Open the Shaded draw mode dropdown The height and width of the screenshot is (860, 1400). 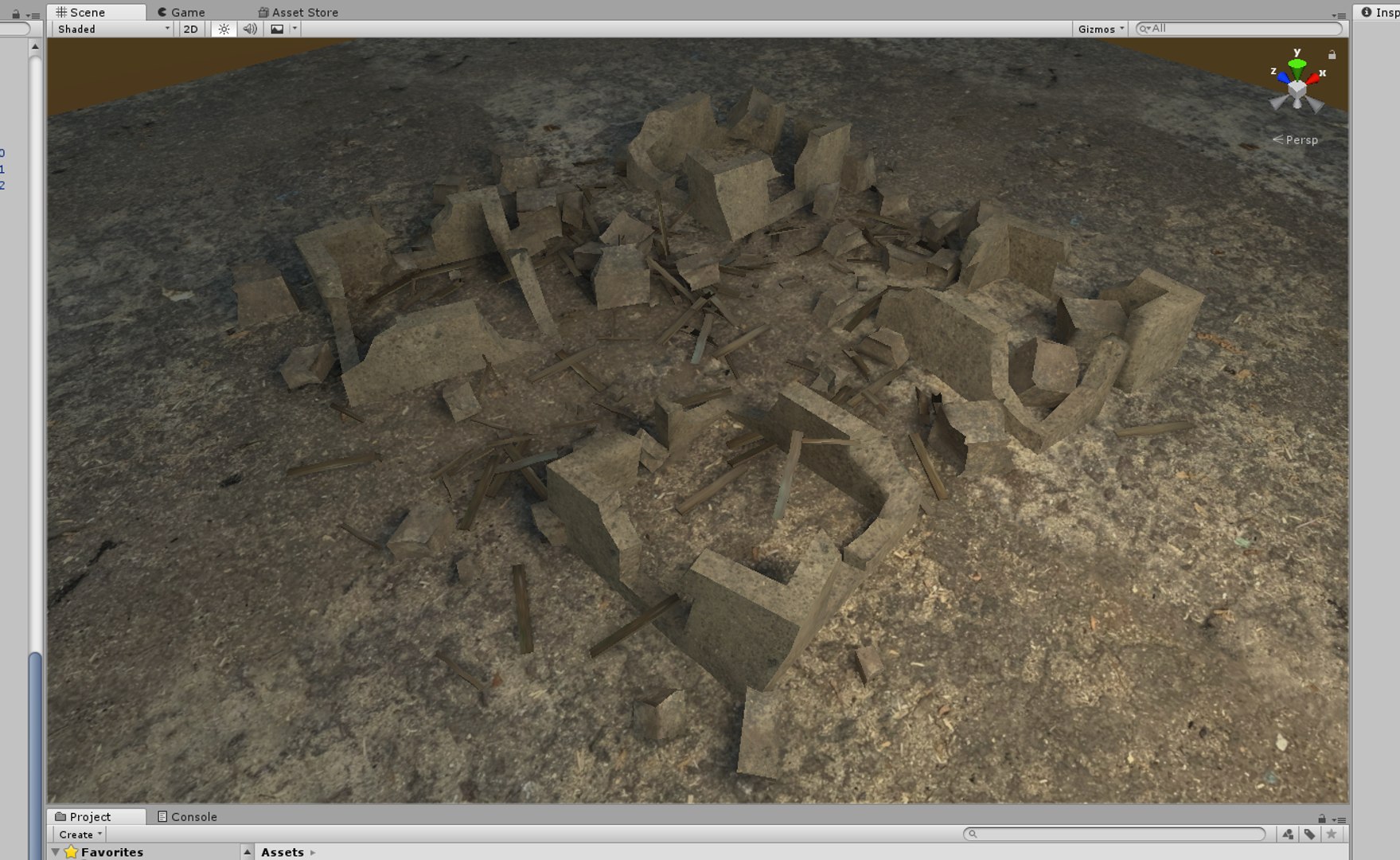click(112, 29)
